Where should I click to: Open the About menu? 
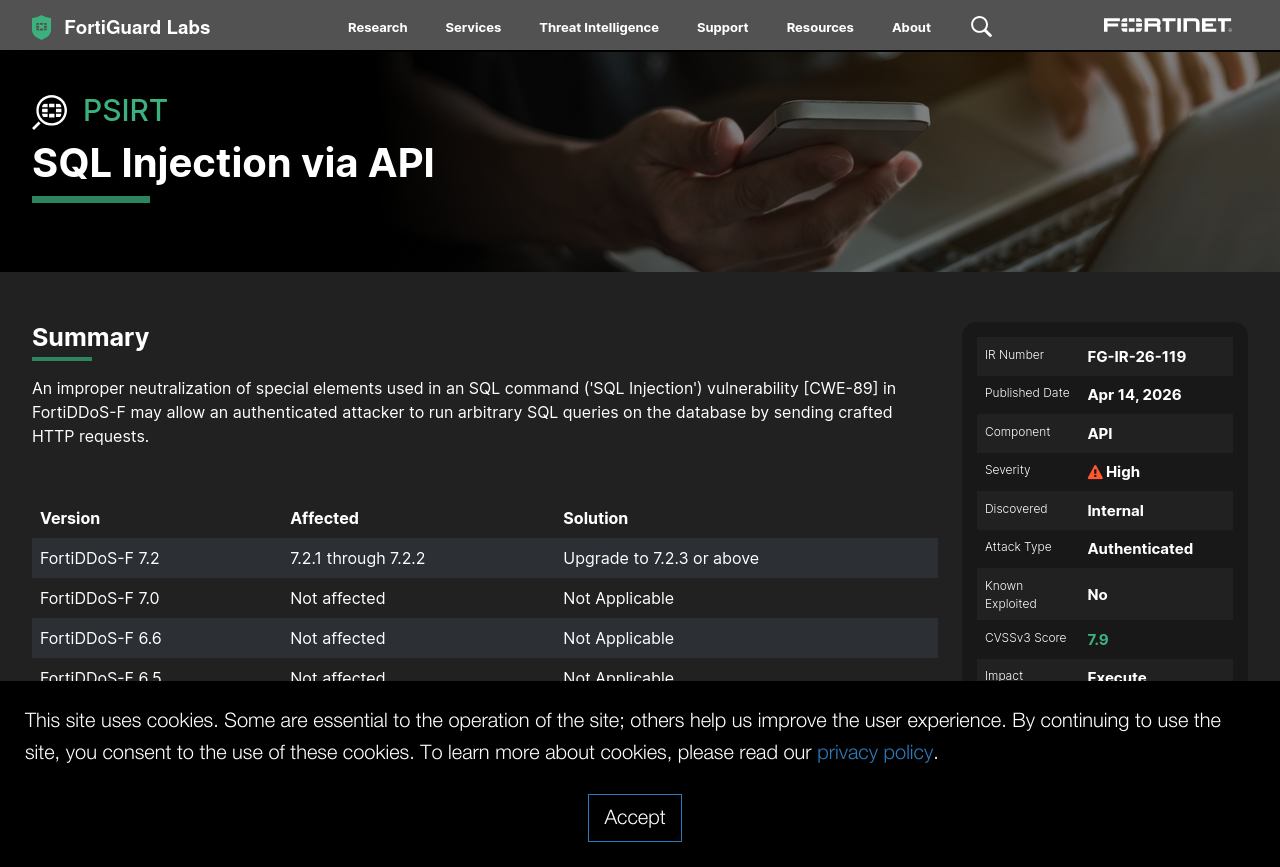point(911,27)
